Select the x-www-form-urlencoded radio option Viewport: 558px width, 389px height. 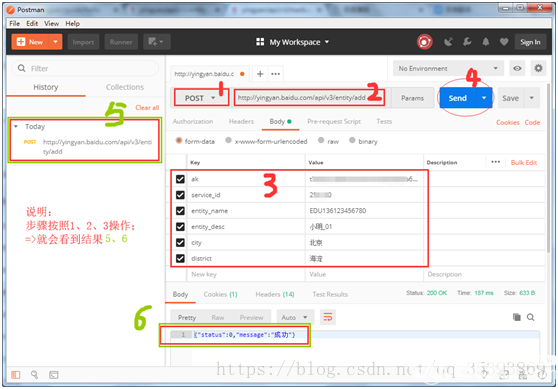(228, 140)
